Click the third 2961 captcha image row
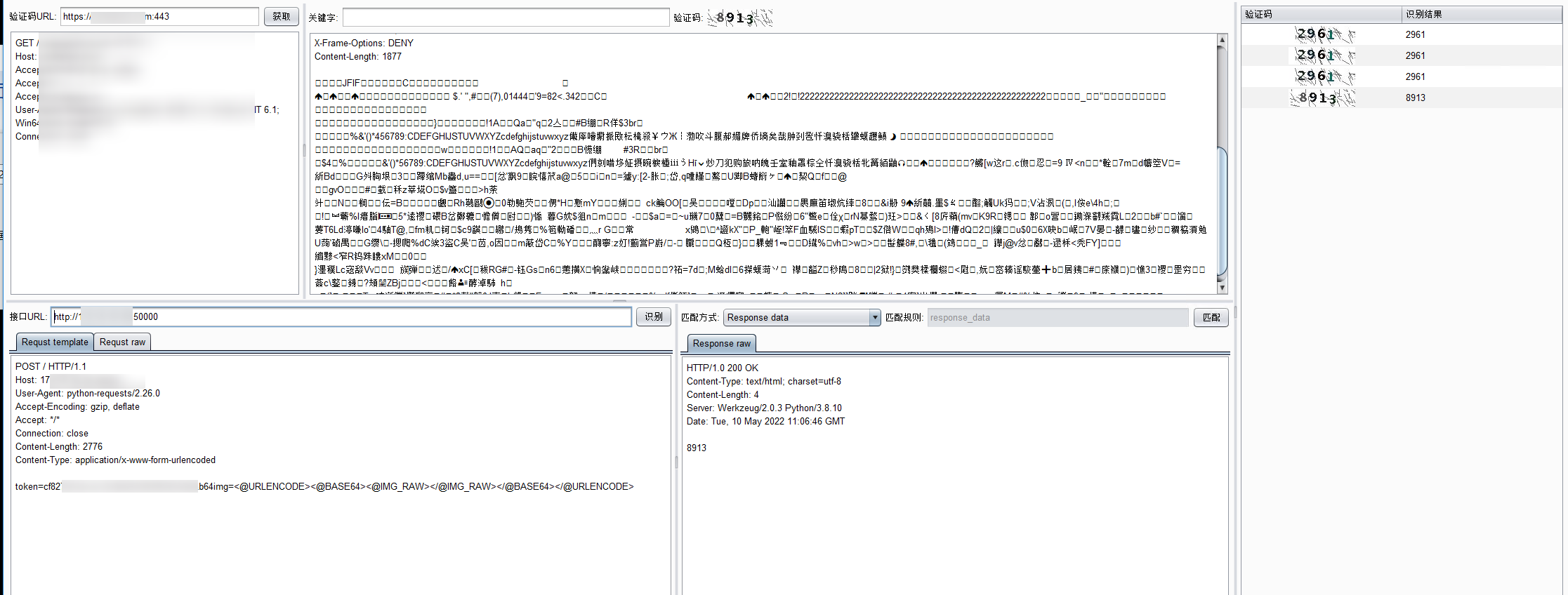Screen dimensions: 1568x595 [1323, 76]
